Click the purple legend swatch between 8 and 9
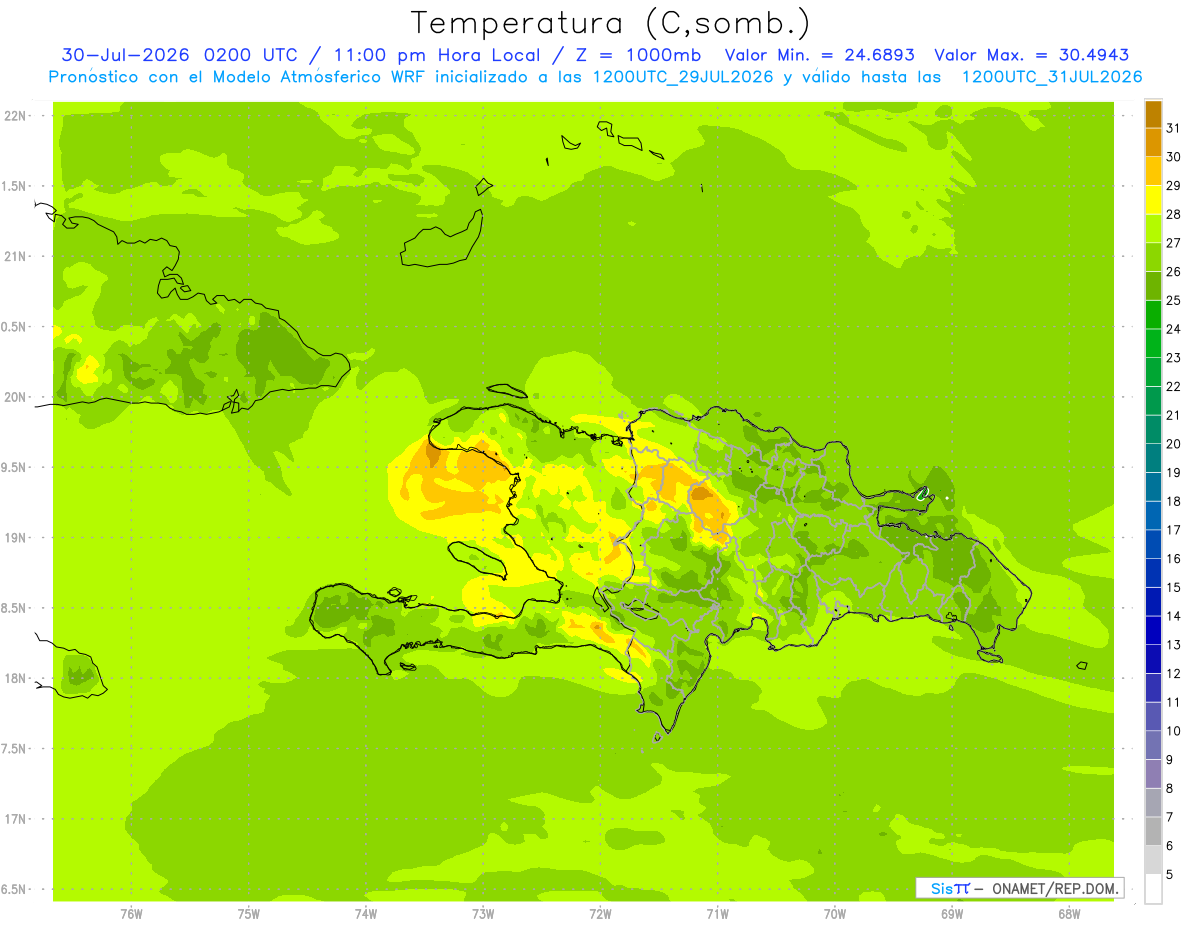 coord(1153,774)
